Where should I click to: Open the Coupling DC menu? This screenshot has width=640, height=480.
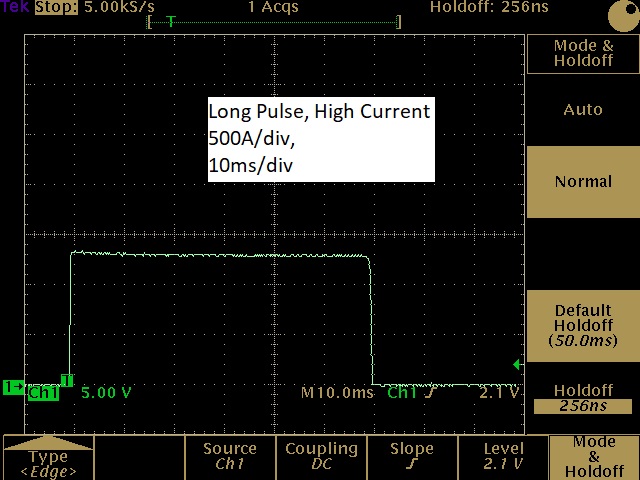321,458
